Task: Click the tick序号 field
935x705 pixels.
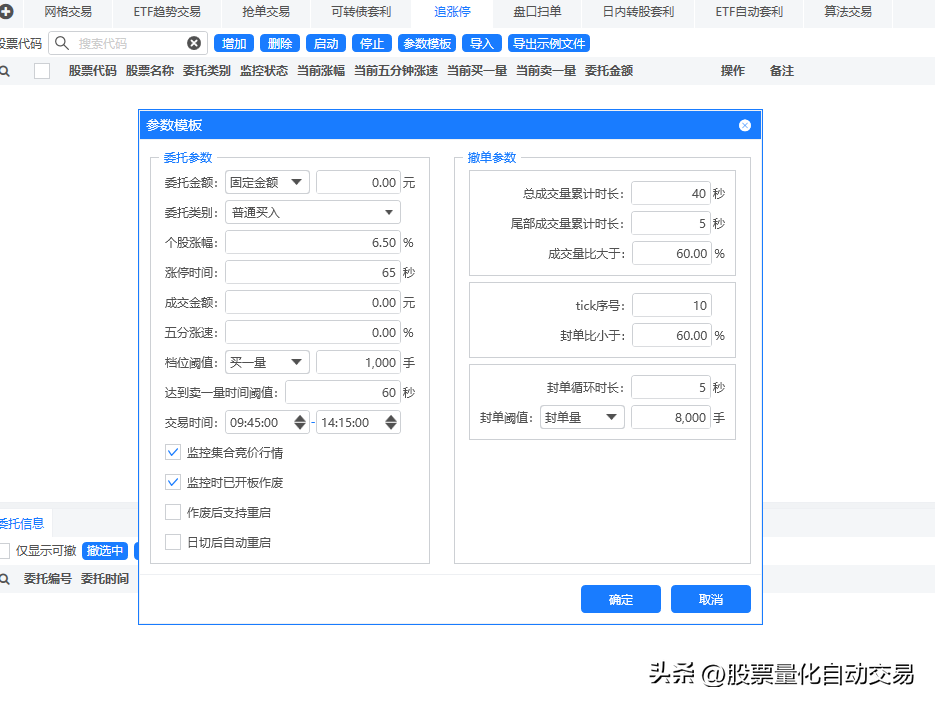Action: point(672,305)
